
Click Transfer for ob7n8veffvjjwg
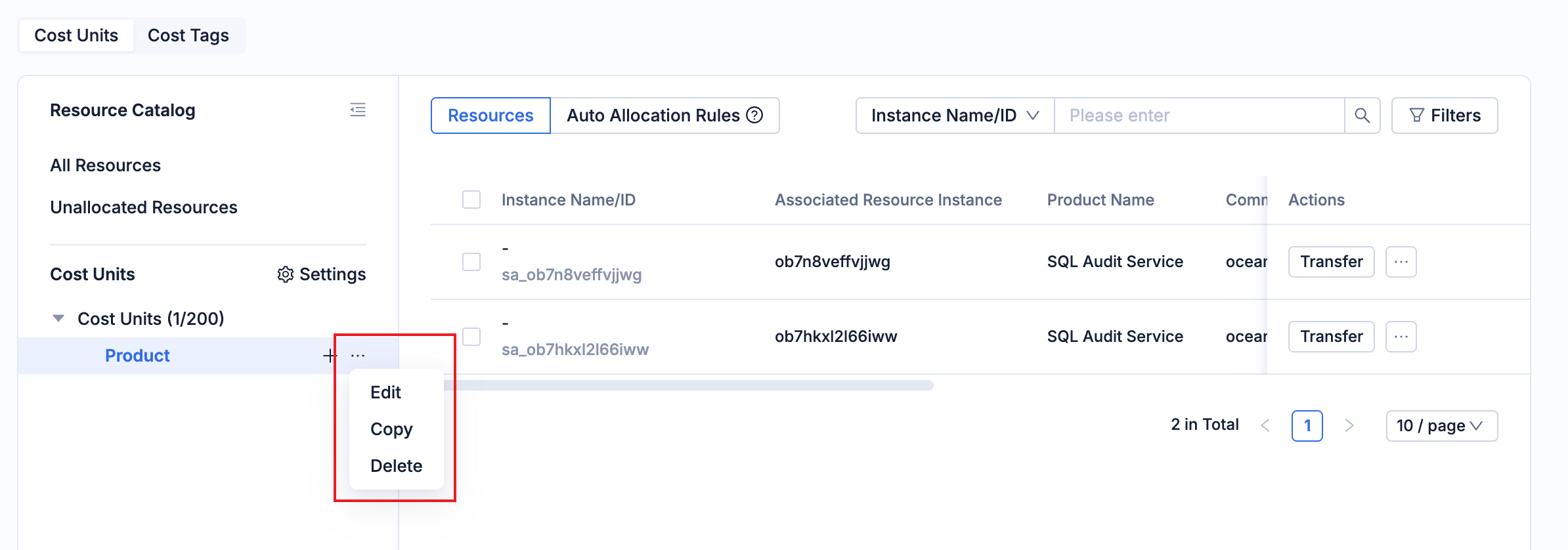click(1331, 262)
